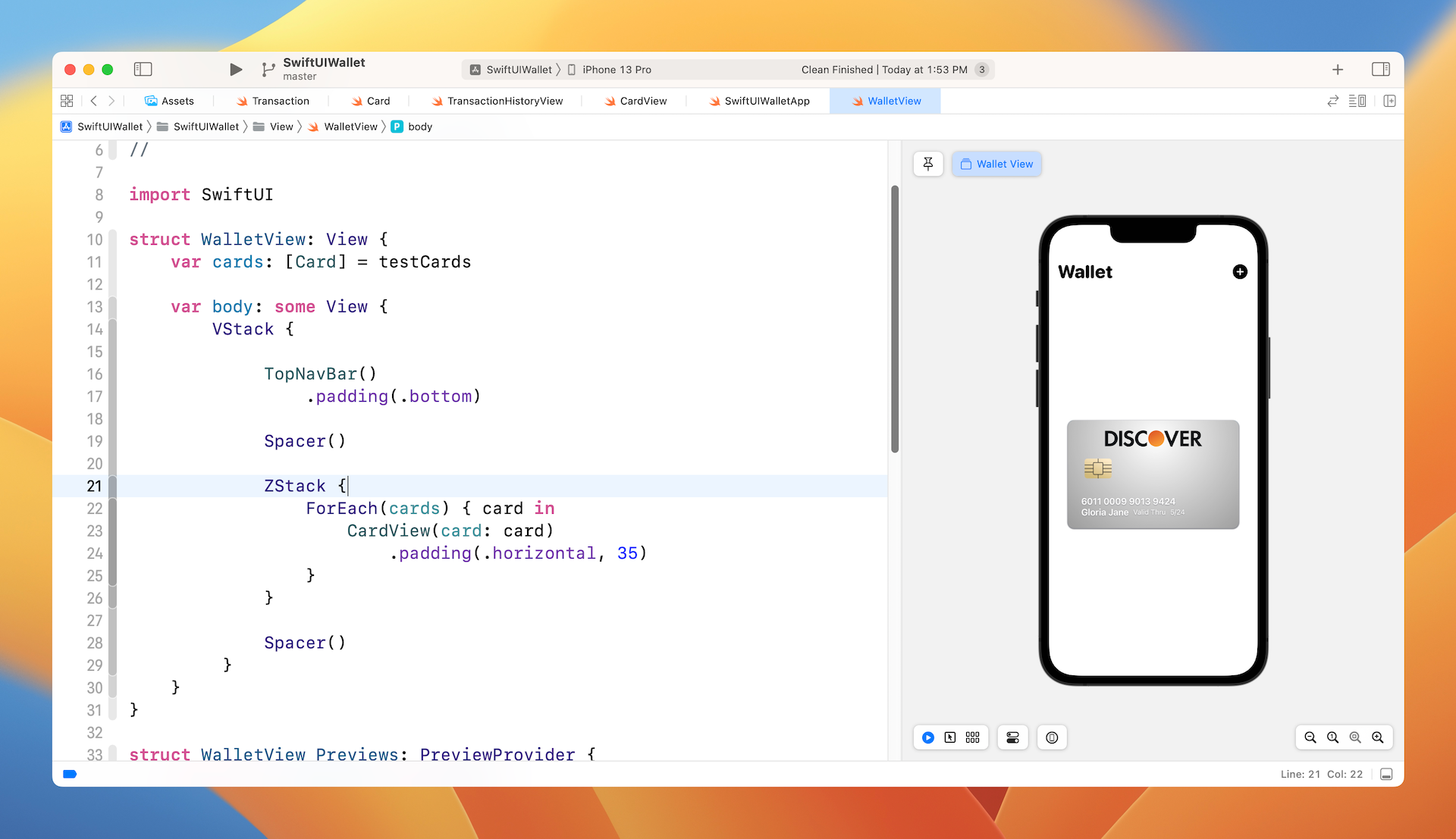
Task: Open preview variants grid
Action: 973,737
